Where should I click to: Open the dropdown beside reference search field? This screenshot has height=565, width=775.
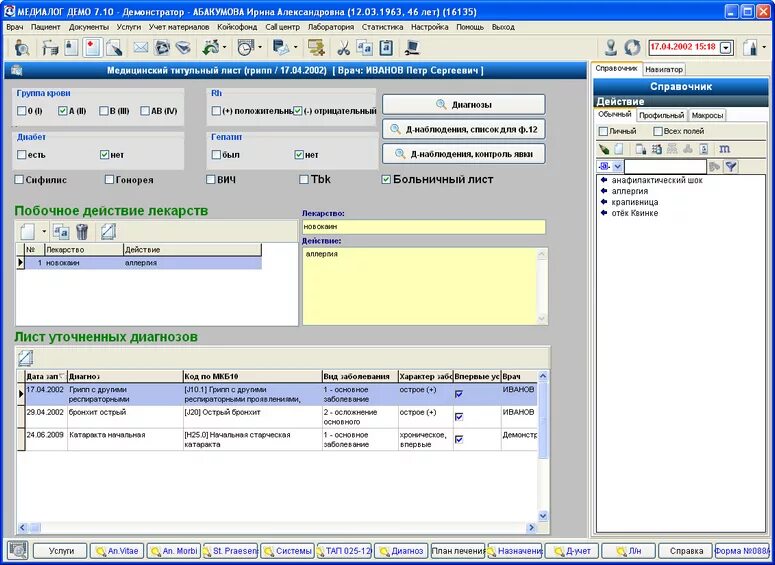coord(618,167)
